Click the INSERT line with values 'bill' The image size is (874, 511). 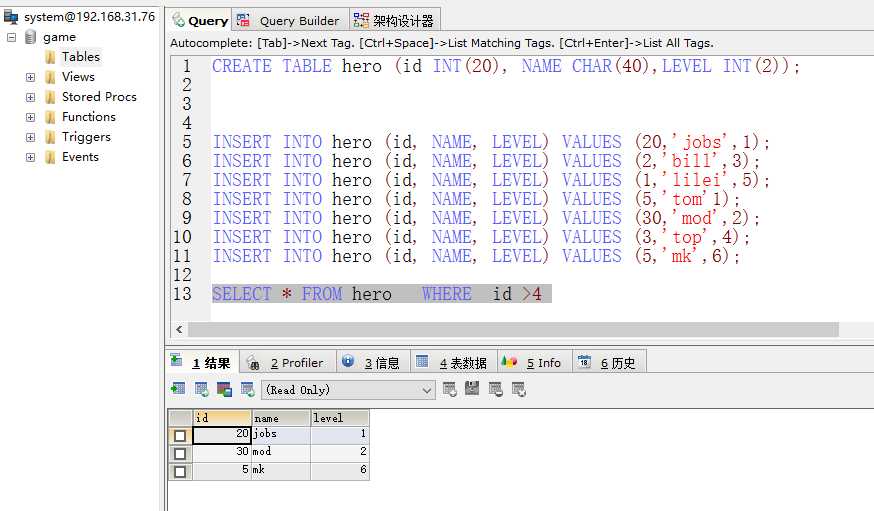point(486,161)
